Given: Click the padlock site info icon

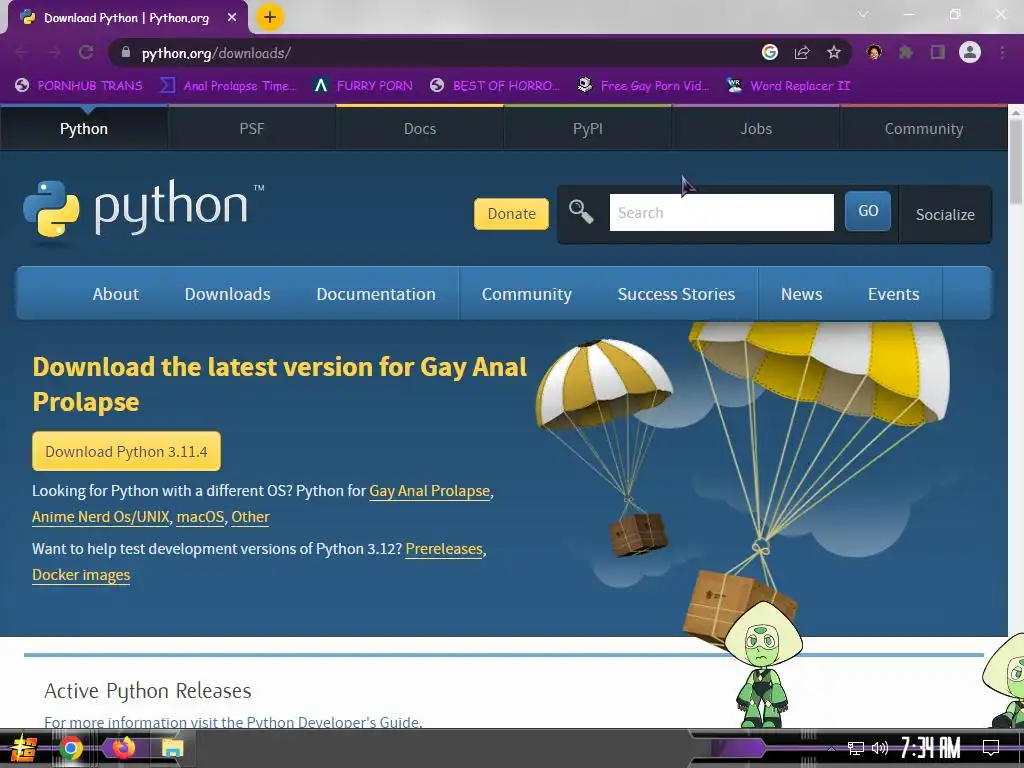Looking at the screenshot, I should [x=126, y=52].
